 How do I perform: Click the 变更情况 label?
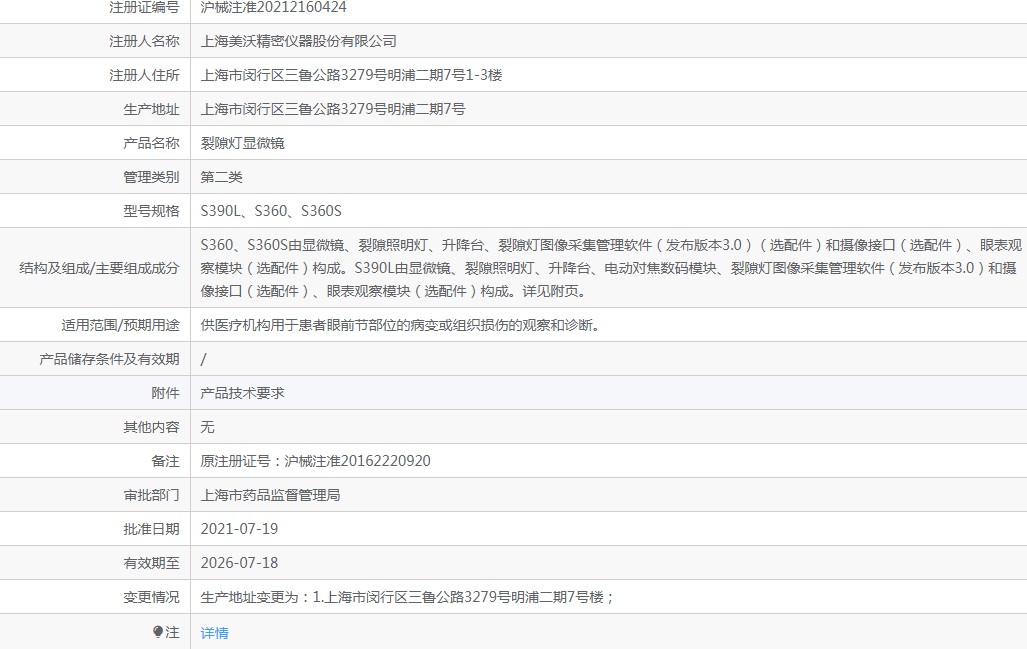click(x=151, y=597)
